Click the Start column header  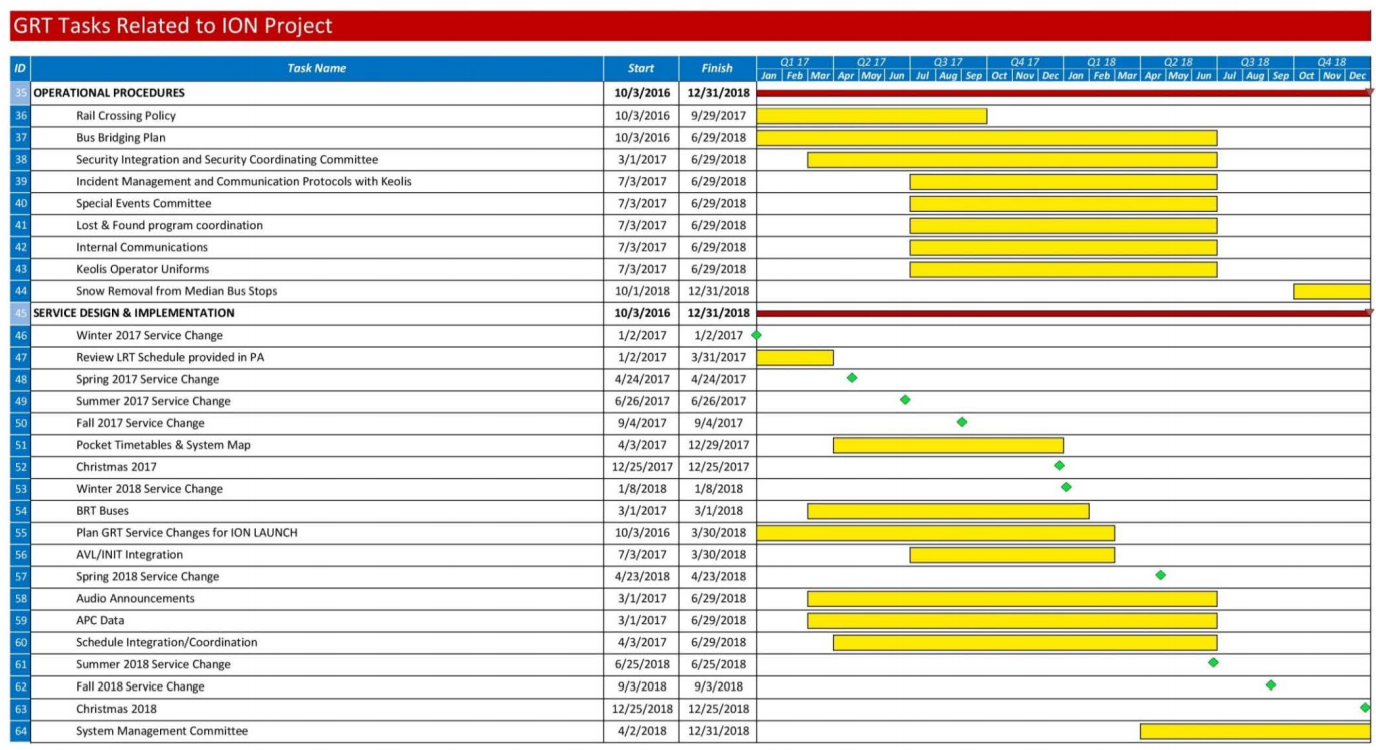click(x=641, y=69)
